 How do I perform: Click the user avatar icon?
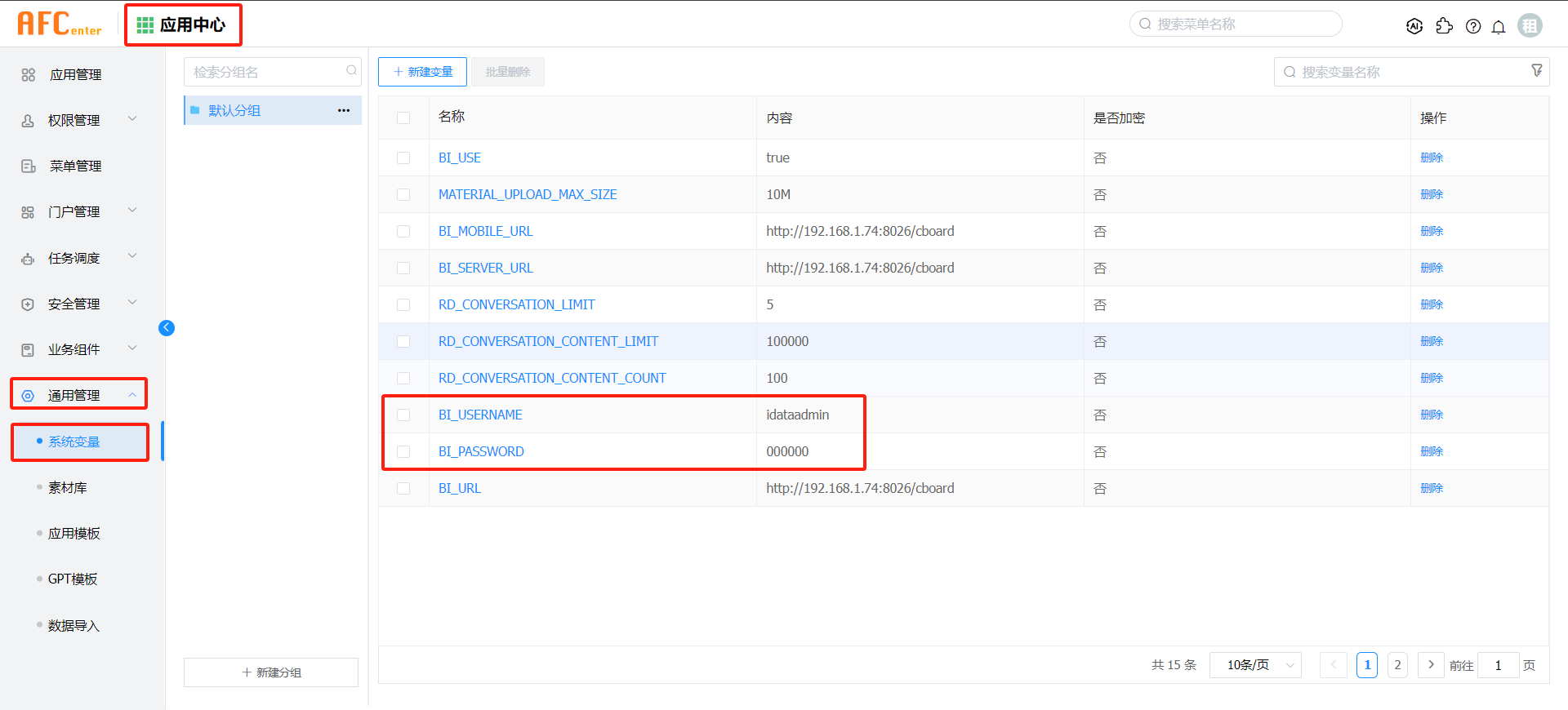click(1530, 26)
